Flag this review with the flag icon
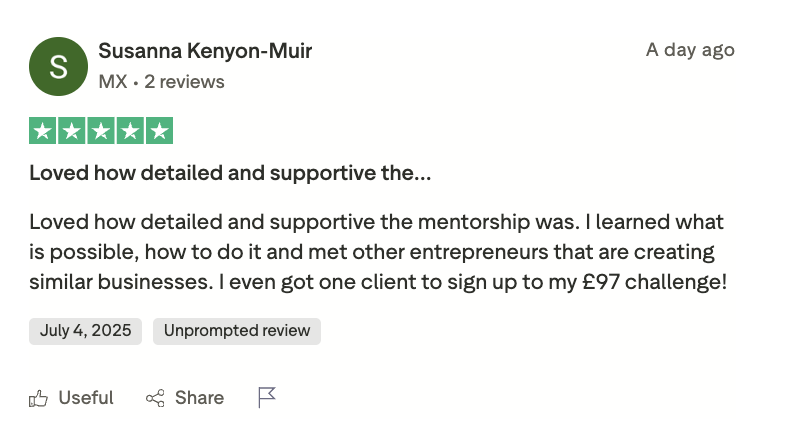Image resolution: width=798 pixels, height=430 pixels. (266, 398)
